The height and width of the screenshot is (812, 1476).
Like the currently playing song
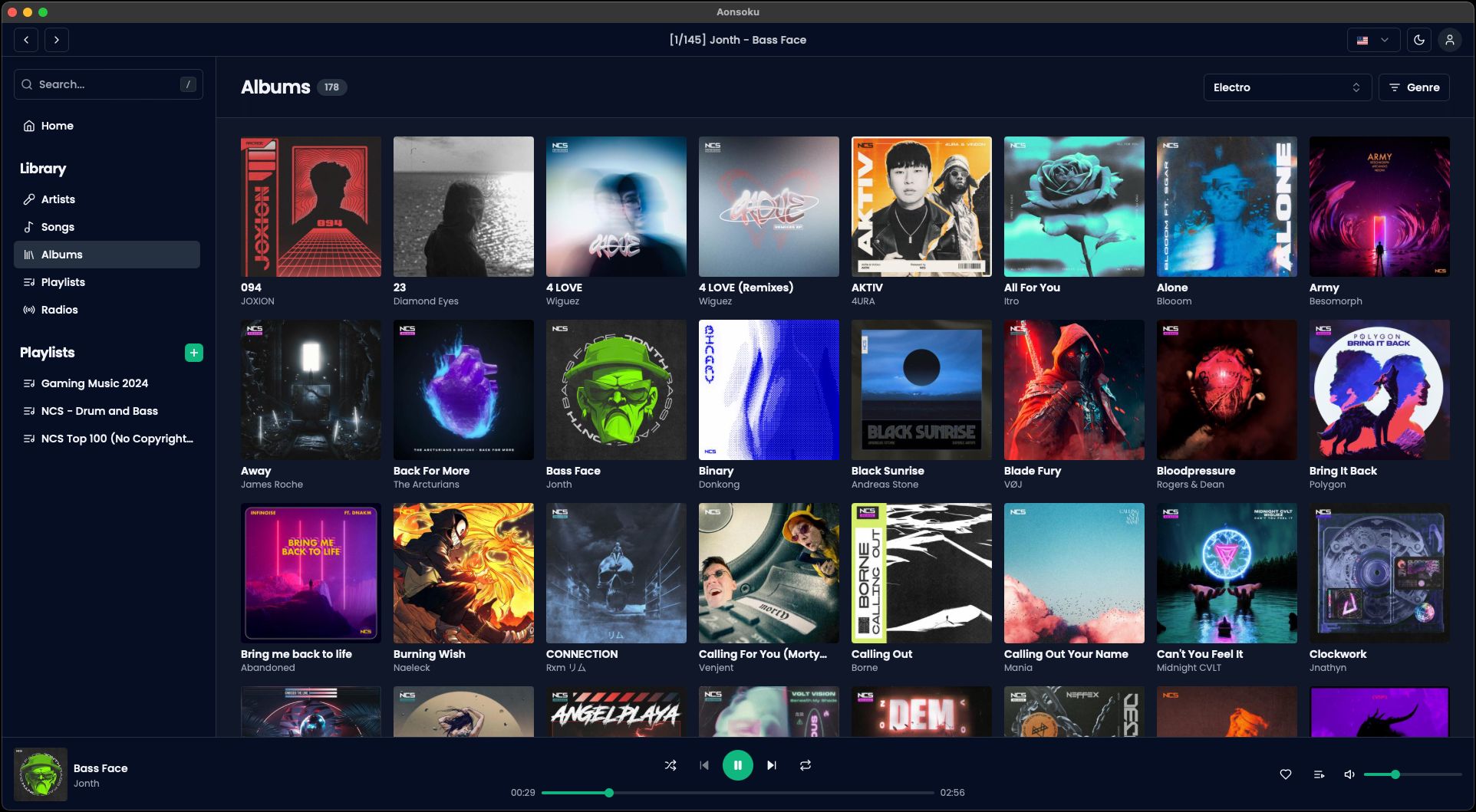click(1285, 774)
